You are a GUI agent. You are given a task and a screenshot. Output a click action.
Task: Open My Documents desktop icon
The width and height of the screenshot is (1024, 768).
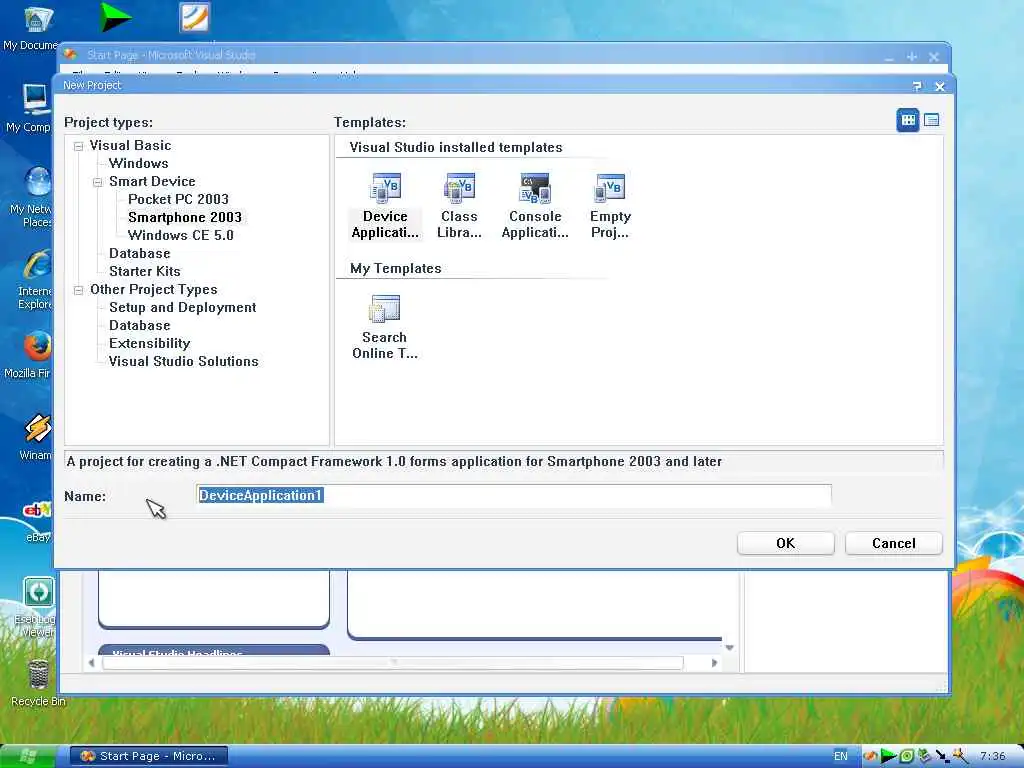pyautogui.click(x=31, y=28)
